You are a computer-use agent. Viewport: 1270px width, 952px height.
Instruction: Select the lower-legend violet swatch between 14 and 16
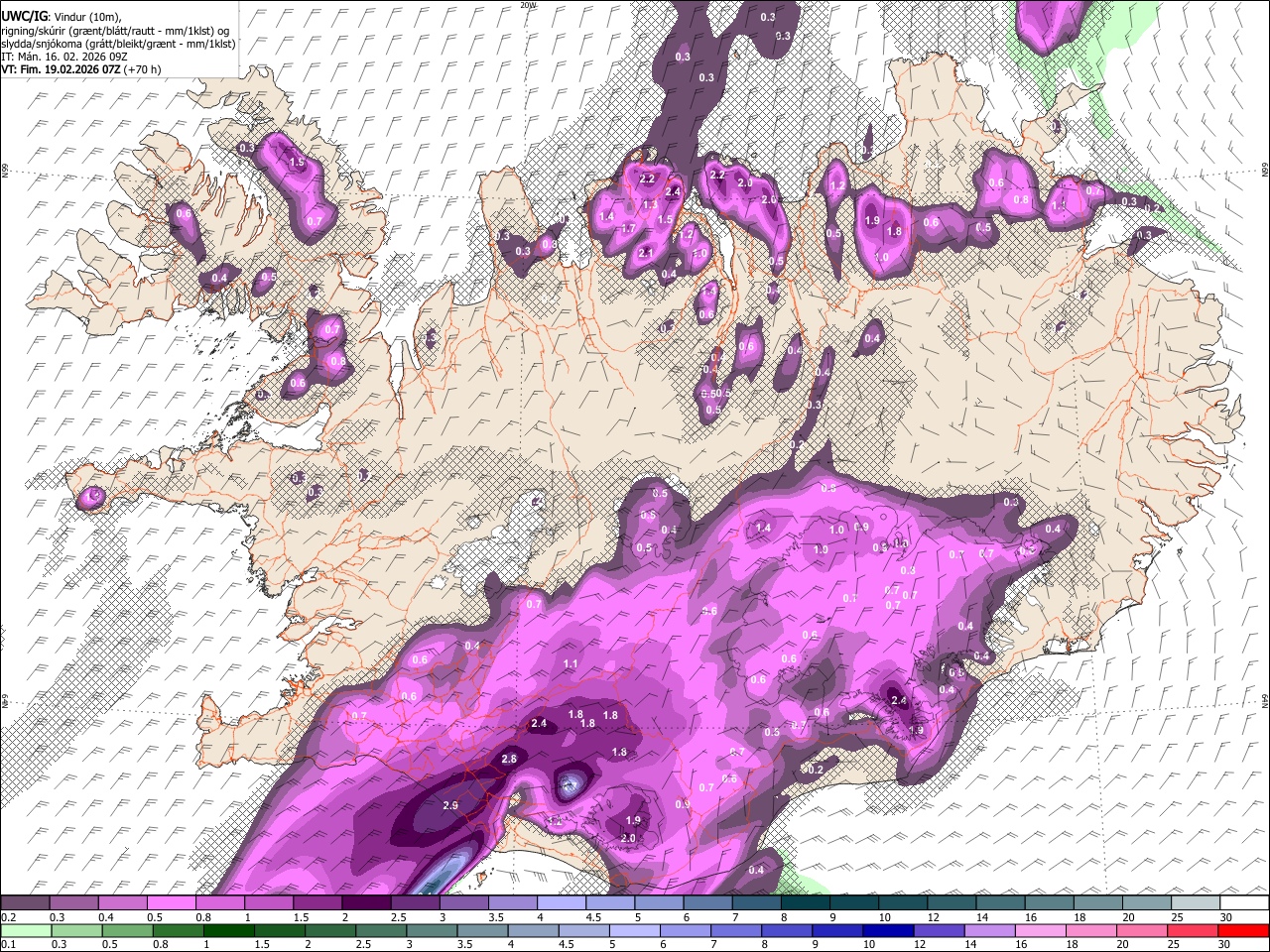(989, 930)
